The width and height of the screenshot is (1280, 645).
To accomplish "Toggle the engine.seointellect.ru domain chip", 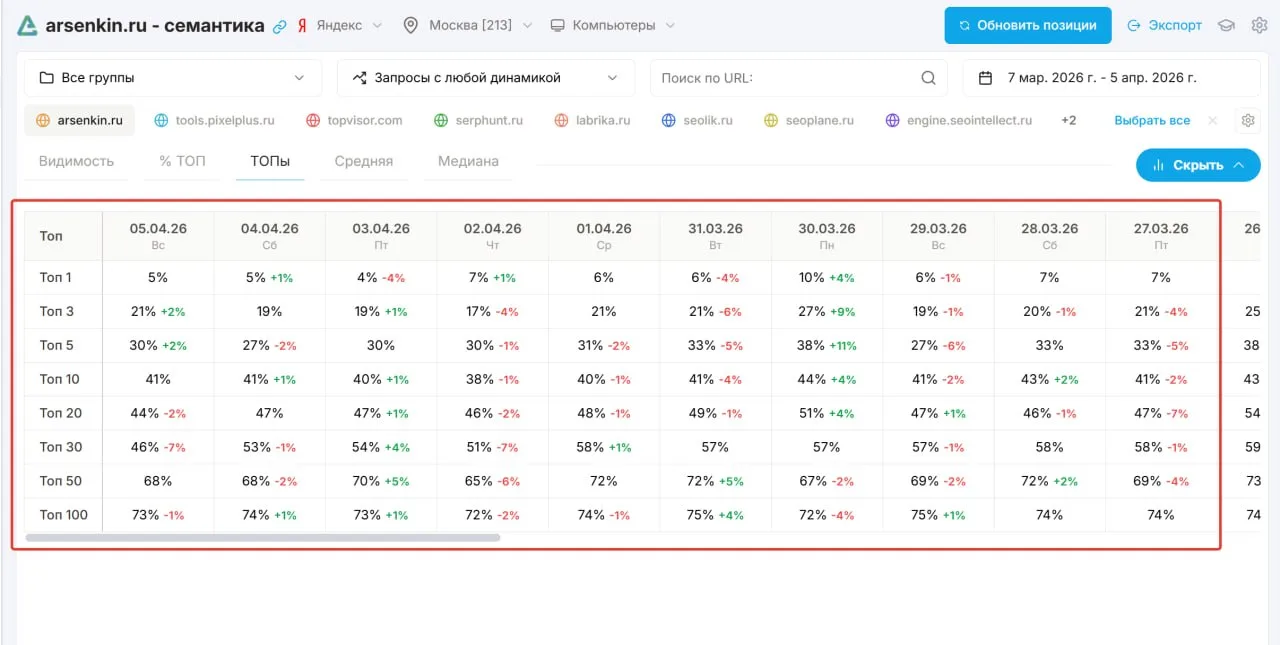I will tap(958, 120).
